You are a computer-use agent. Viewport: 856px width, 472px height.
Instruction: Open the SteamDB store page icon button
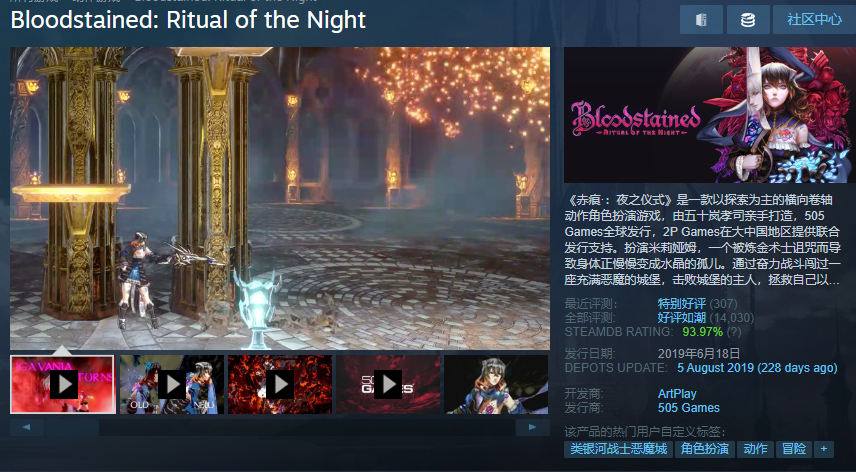(701, 20)
